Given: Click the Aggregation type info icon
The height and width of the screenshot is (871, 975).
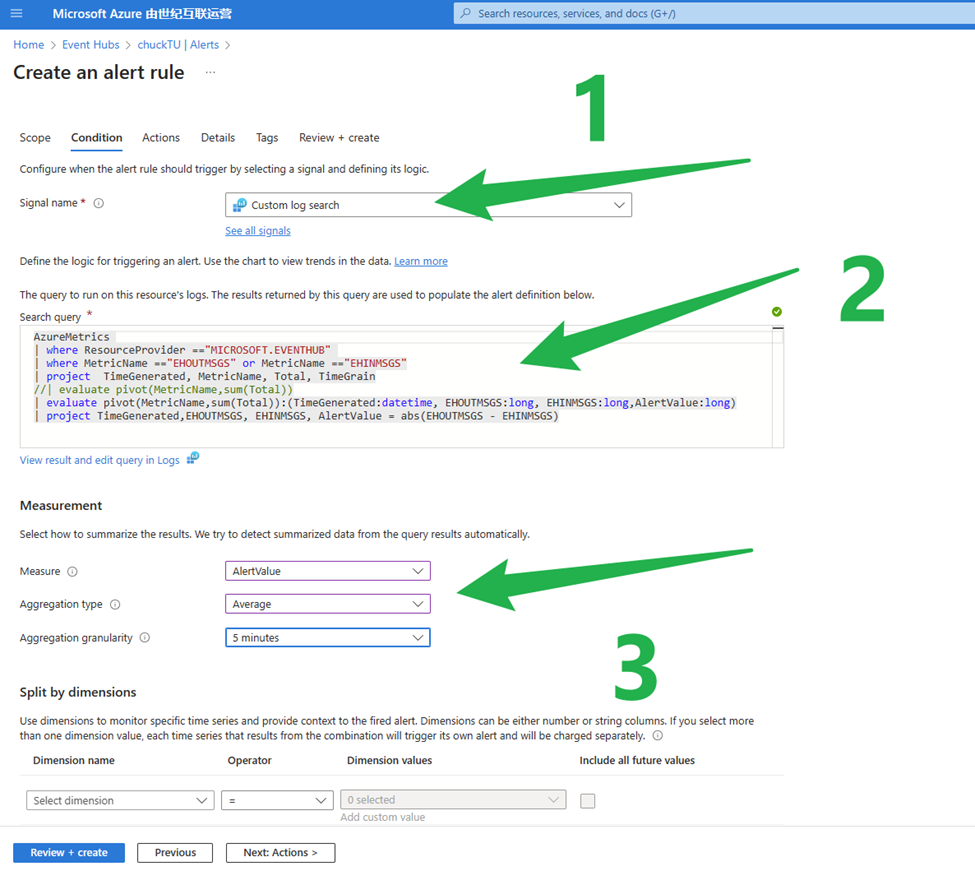Looking at the screenshot, I should tap(115, 605).
